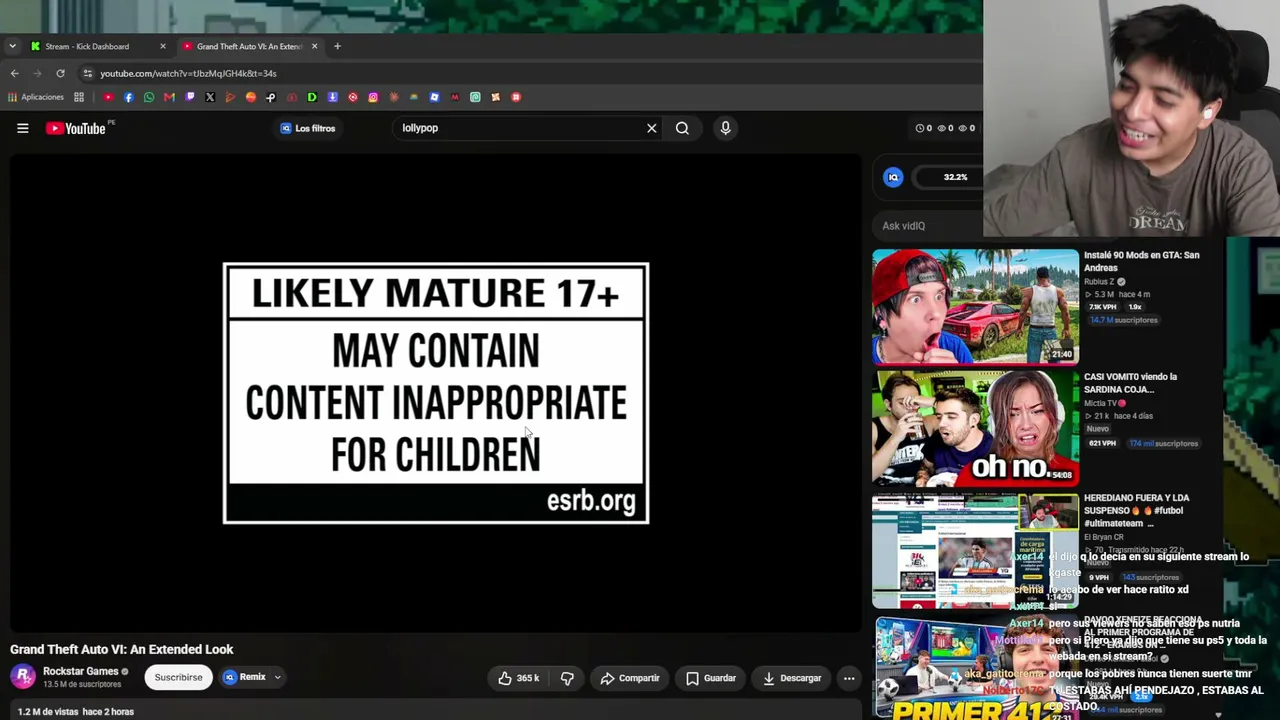Open site information icon in address bar

coord(88,73)
